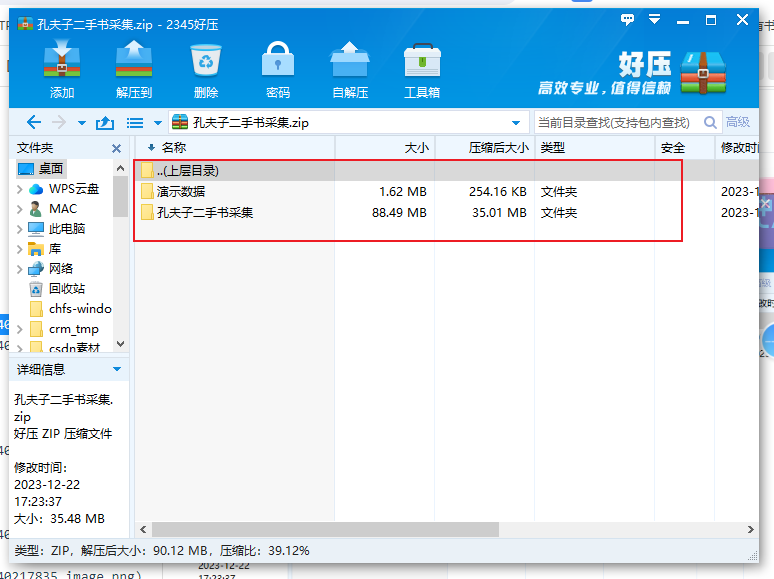Click the horizontal scrollbar thumb
This screenshot has width=774, height=579.
point(325,530)
